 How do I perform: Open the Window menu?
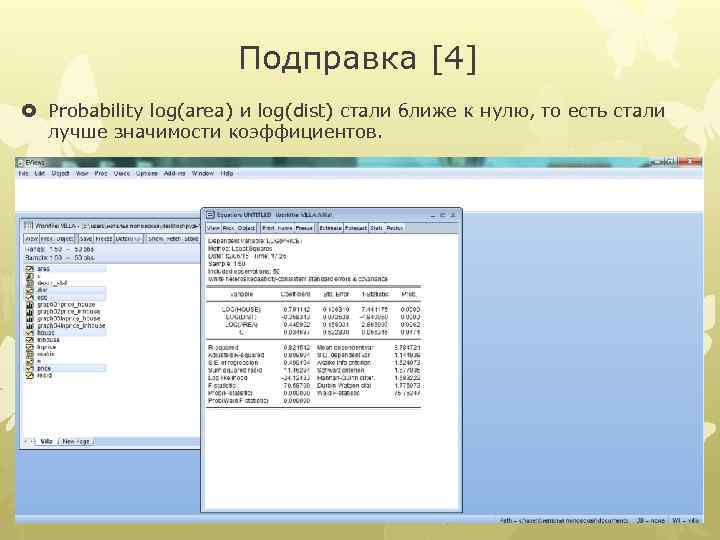click(x=202, y=173)
